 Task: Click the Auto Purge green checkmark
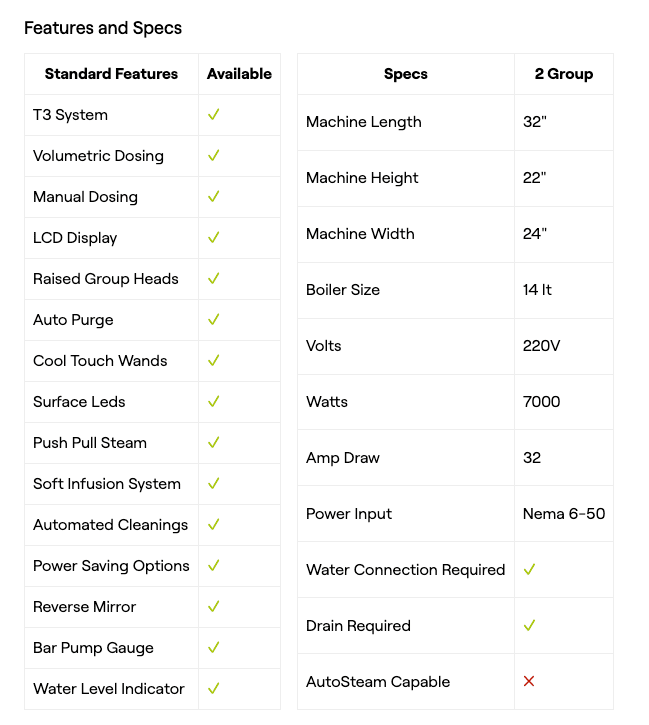[x=213, y=320]
